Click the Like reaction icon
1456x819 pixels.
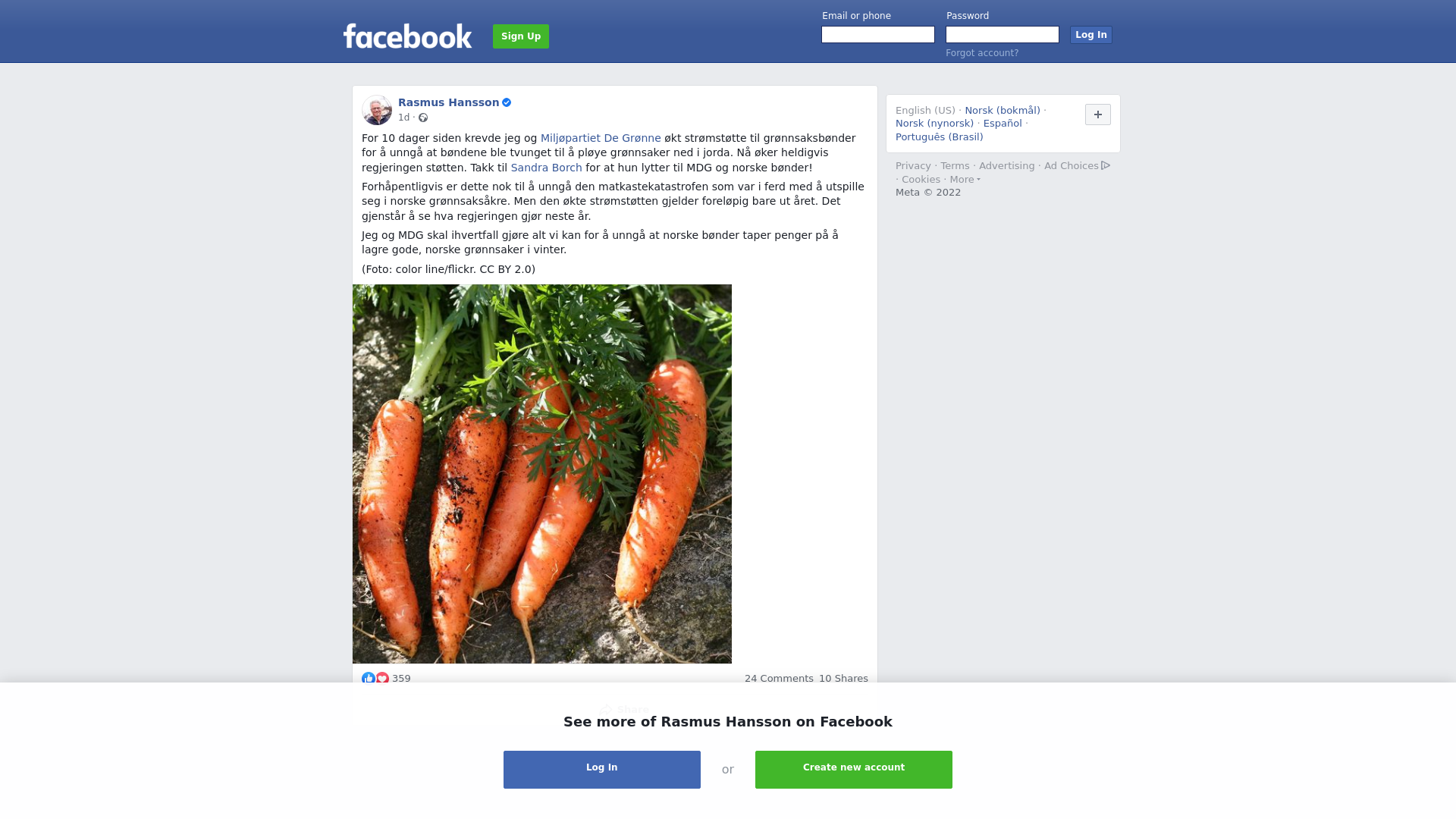click(369, 679)
